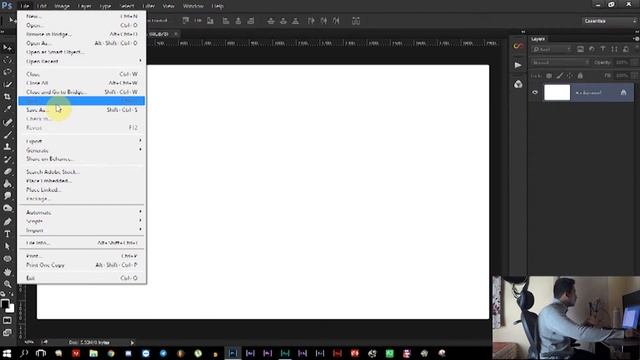Open the Layers panel options menu icon
This screenshot has width=640, height=360.
(x=636, y=39)
